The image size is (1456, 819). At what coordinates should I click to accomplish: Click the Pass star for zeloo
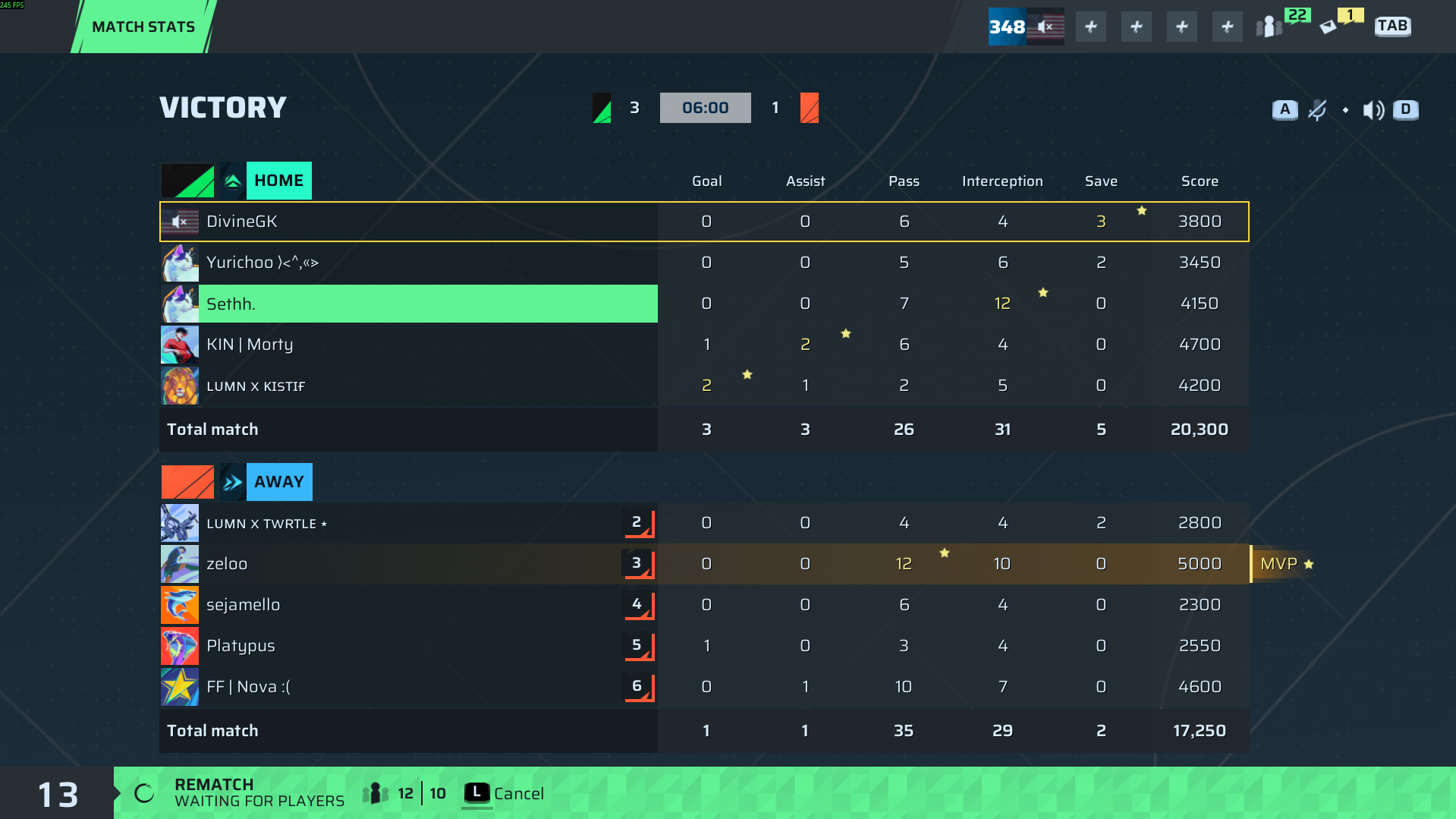[x=944, y=553]
